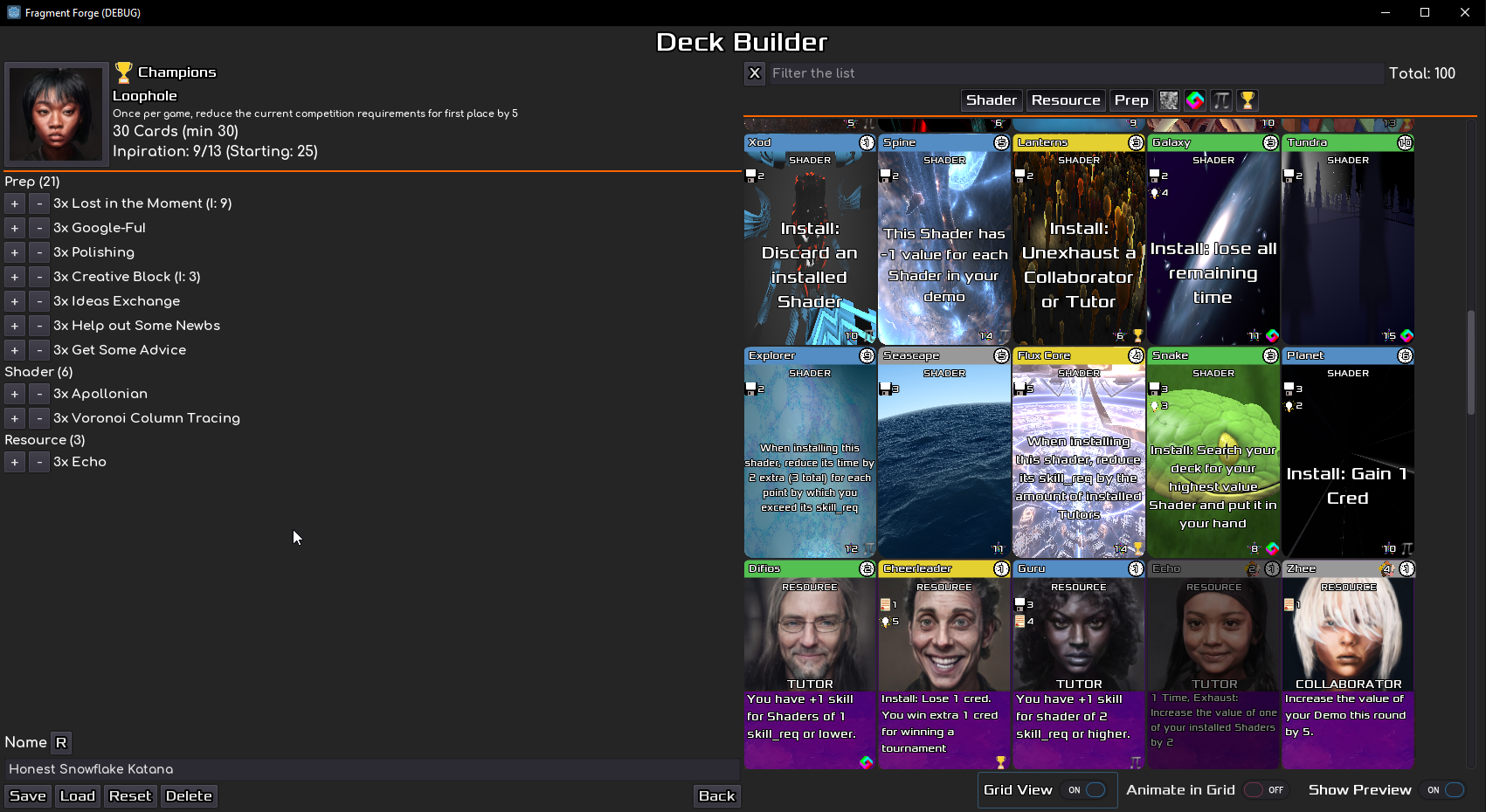Add one more Ideas Exchange card
Image resolution: width=1486 pixels, height=812 pixels.
(15, 301)
